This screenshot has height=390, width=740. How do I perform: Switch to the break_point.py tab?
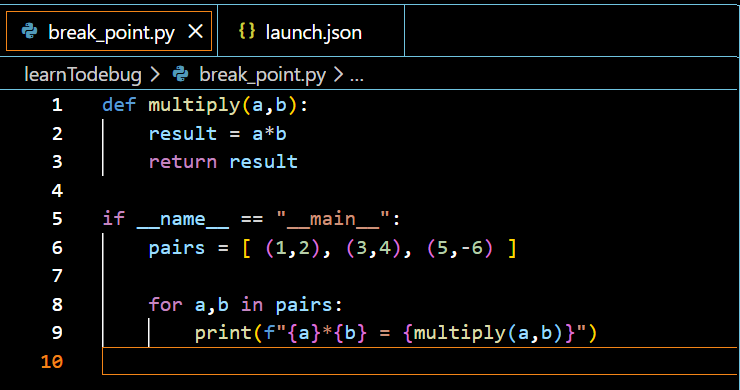coord(109,31)
